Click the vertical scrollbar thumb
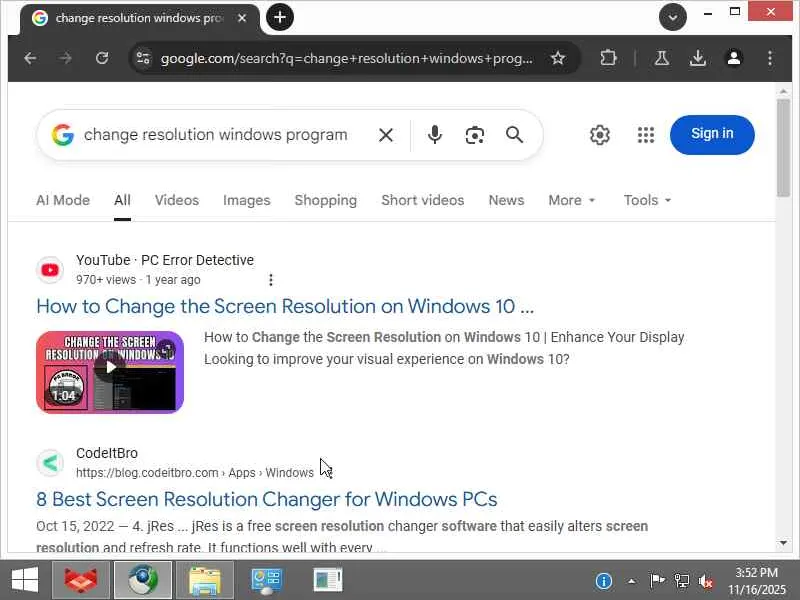Screen dimensions: 800x600 coord(783,148)
